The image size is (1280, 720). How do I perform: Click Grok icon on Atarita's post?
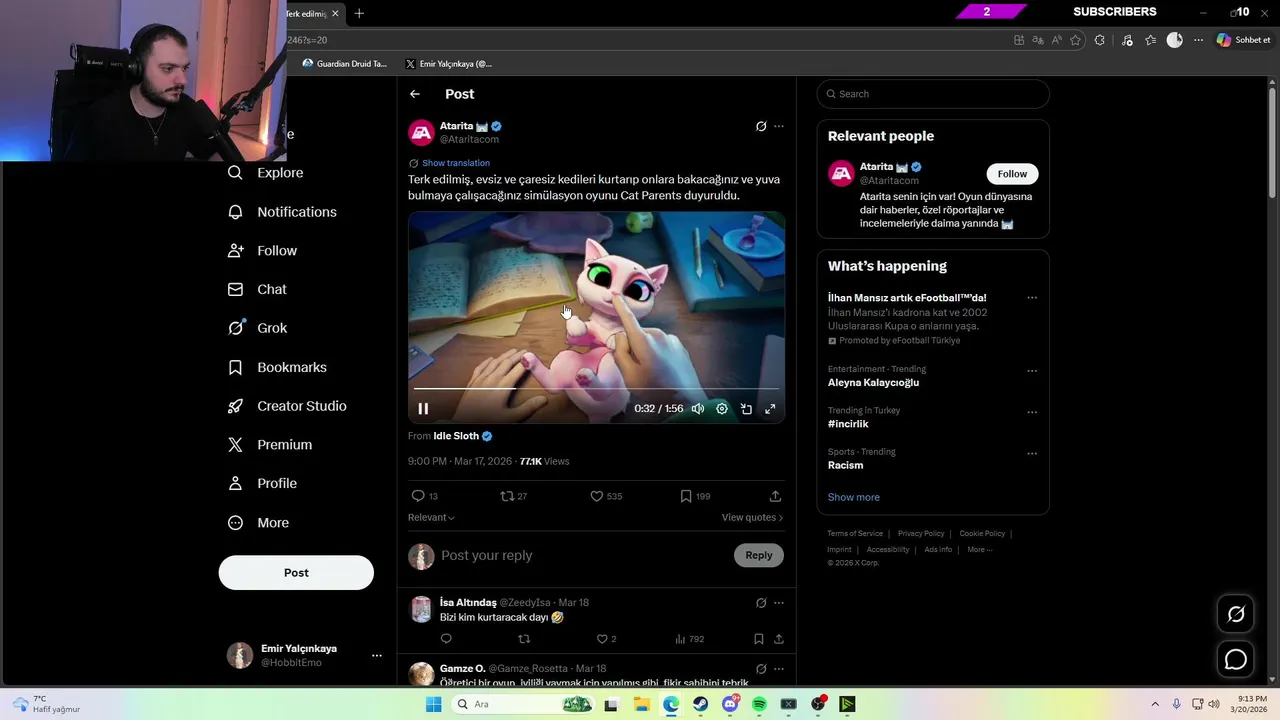point(761,126)
